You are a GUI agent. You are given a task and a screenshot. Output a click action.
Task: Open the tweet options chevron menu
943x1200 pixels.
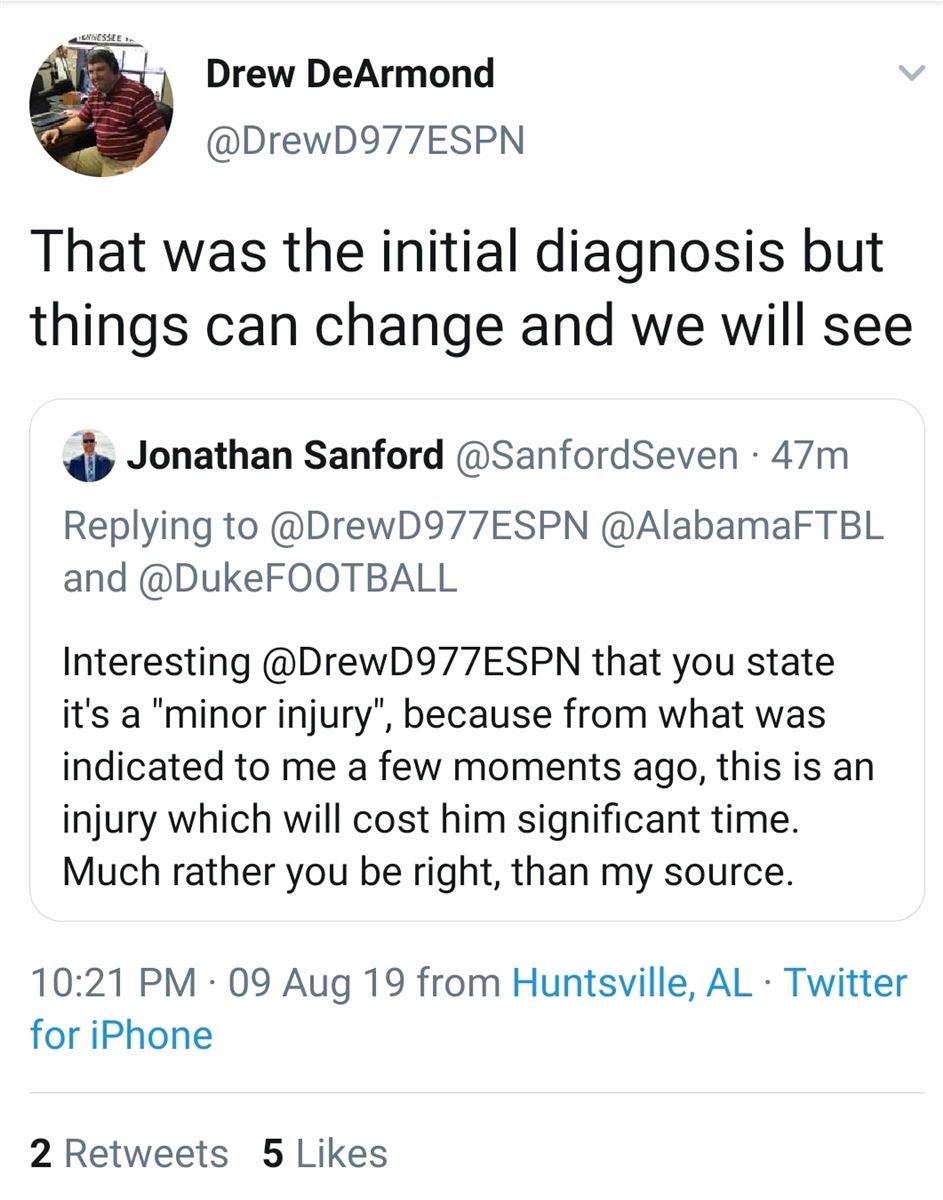click(x=909, y=73)
